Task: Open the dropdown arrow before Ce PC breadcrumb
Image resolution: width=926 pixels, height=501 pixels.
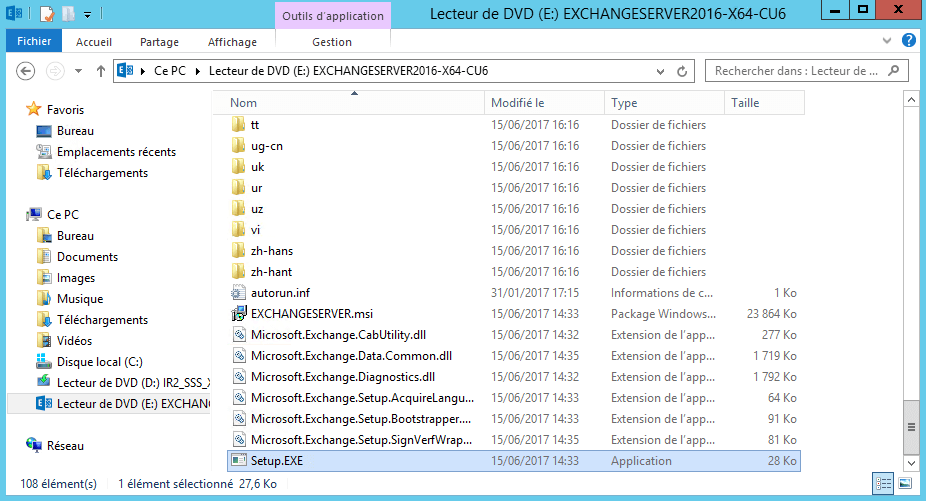Action: [142, 71]
